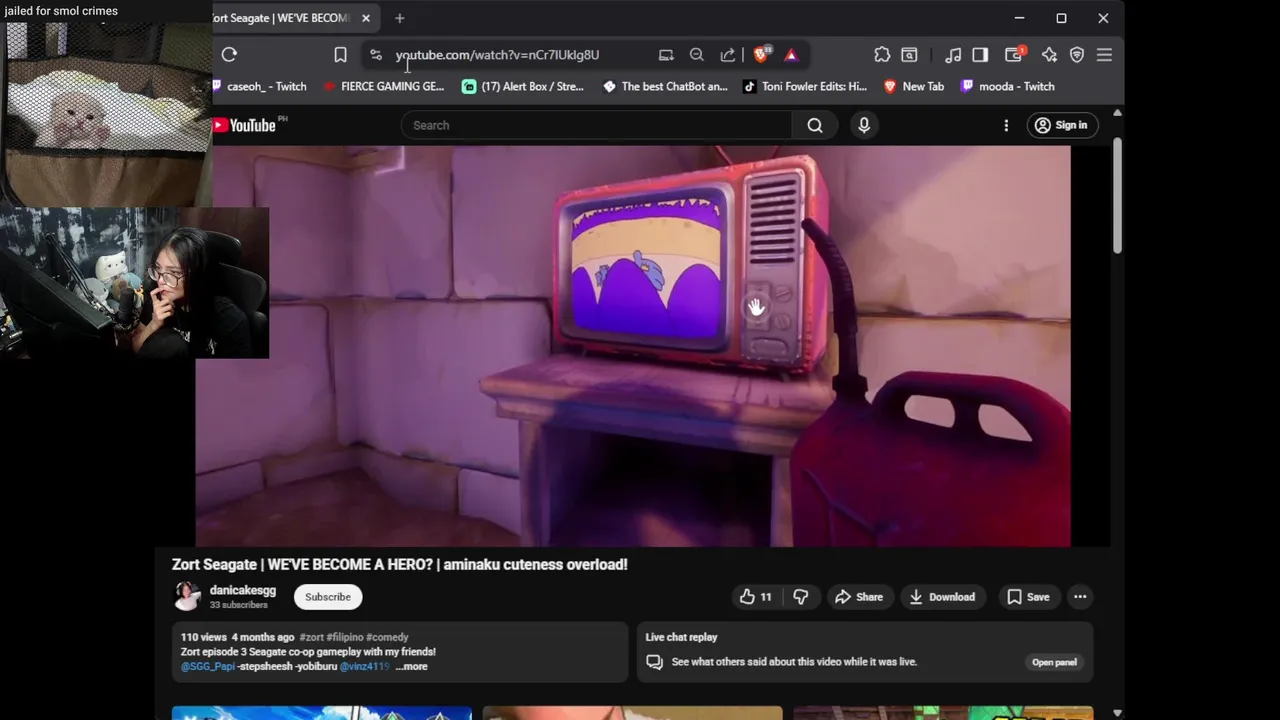
Task: Close the Zort Seagate browser tab
Action: 366,18
